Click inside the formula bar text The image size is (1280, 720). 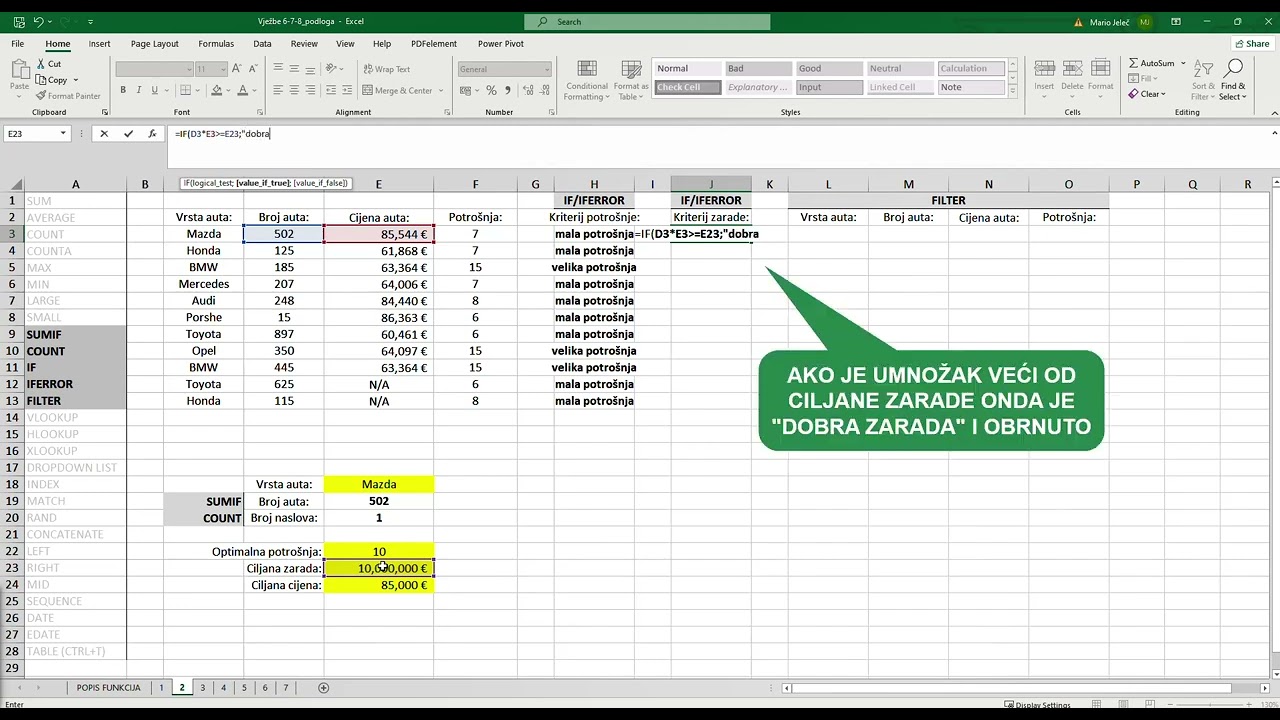pyautogui.click(x=222, y=133)
